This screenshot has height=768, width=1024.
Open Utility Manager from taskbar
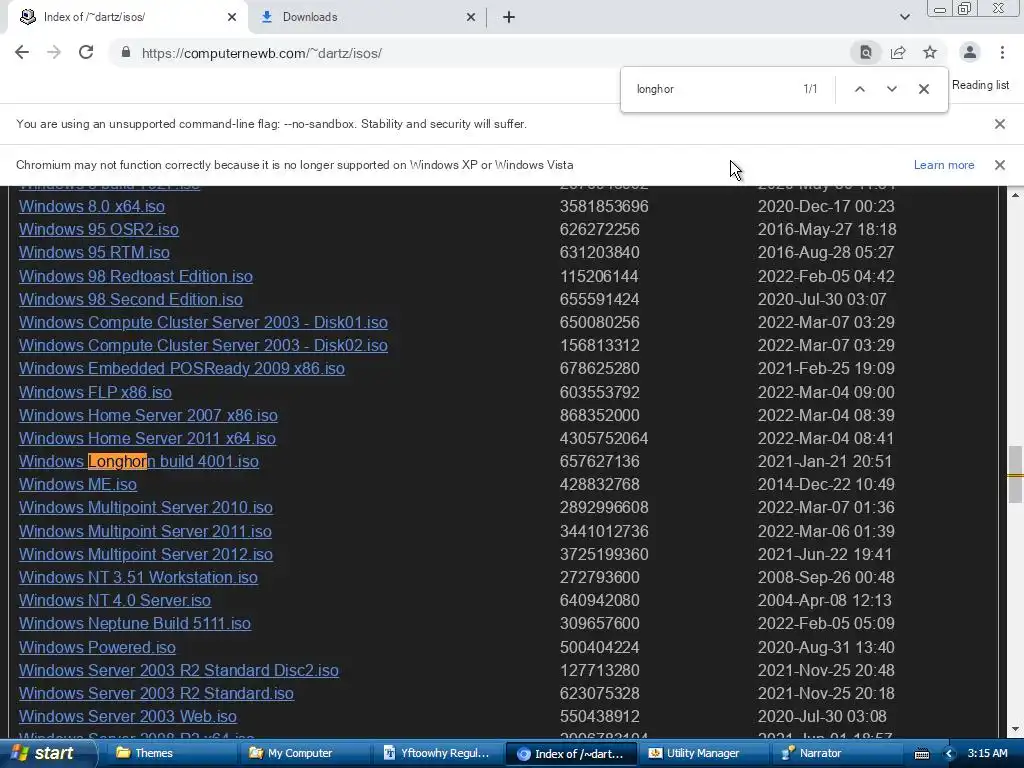703,753
